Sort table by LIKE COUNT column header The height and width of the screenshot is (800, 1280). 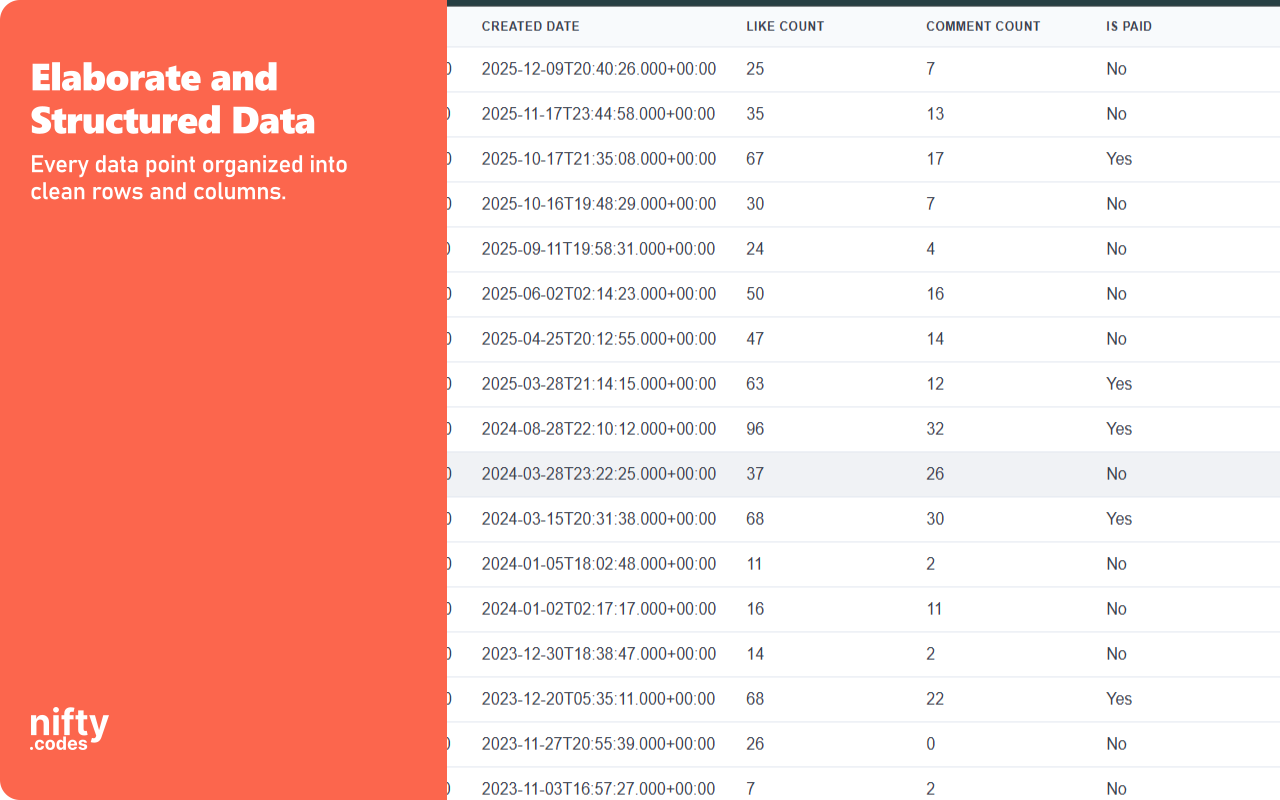785,26
